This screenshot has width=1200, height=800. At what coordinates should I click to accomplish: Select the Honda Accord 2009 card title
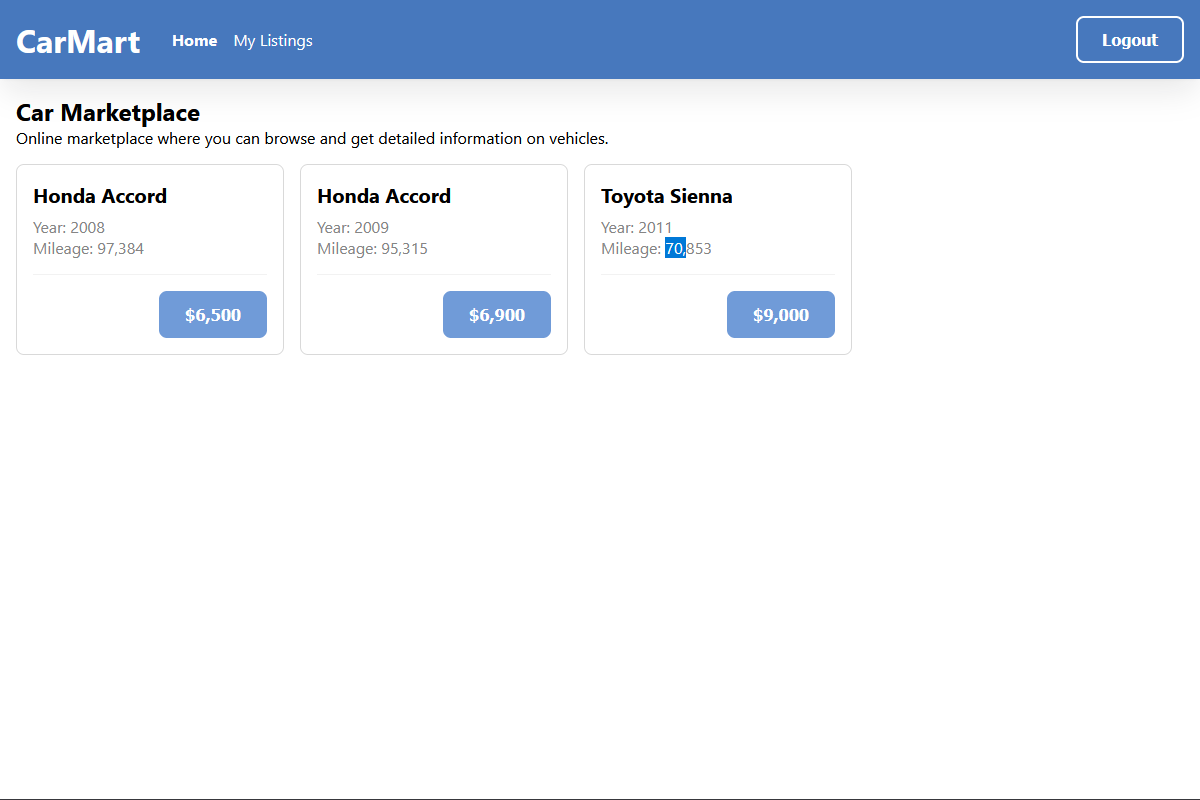(384, 196)
